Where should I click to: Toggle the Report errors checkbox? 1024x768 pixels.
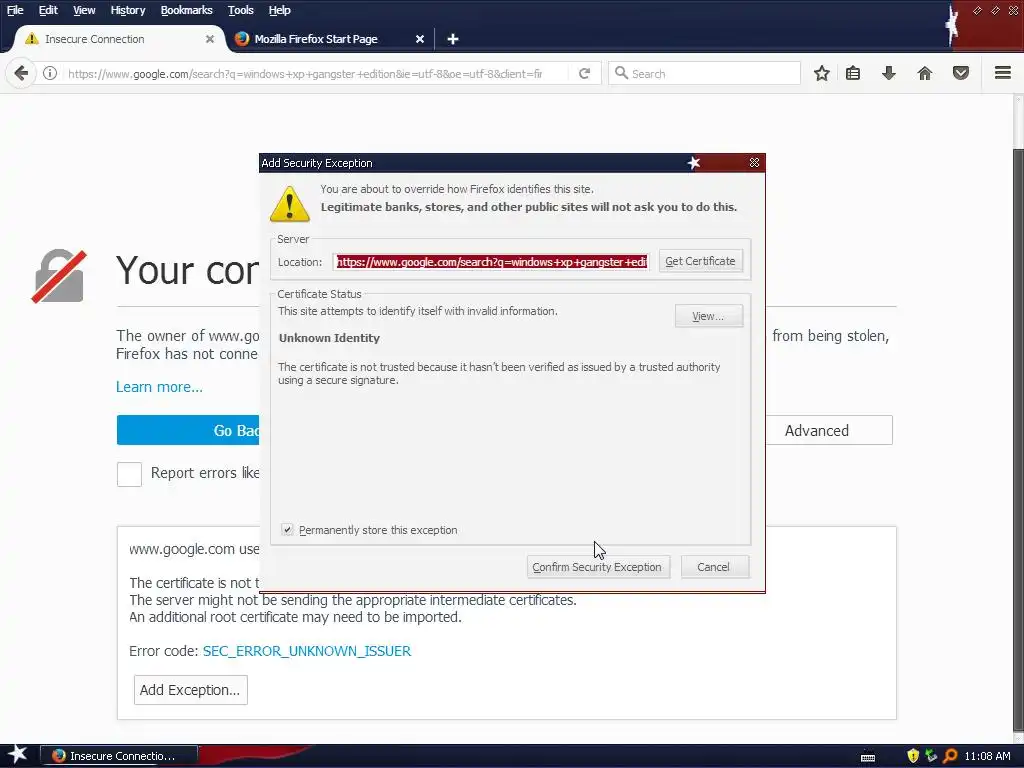(x=129, y=474)
